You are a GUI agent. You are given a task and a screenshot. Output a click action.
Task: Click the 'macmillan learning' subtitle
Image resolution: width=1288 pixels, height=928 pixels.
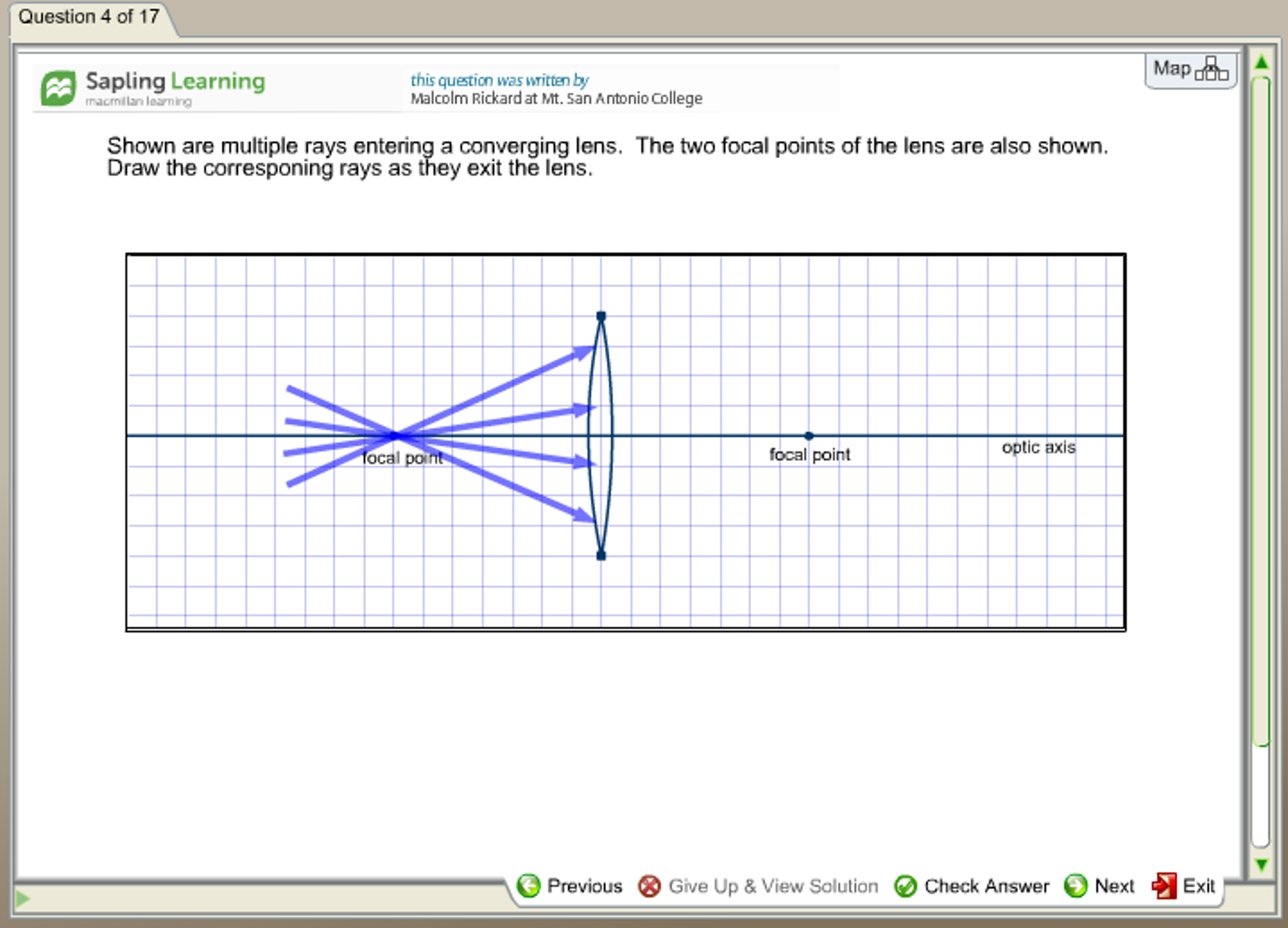[138, 101]
